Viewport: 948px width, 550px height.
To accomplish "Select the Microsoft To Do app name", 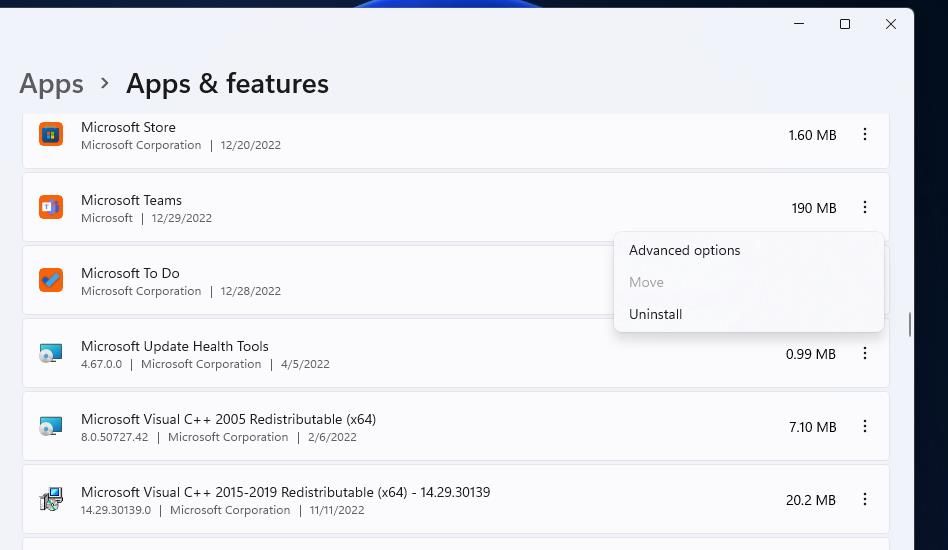I will [130, 273].
